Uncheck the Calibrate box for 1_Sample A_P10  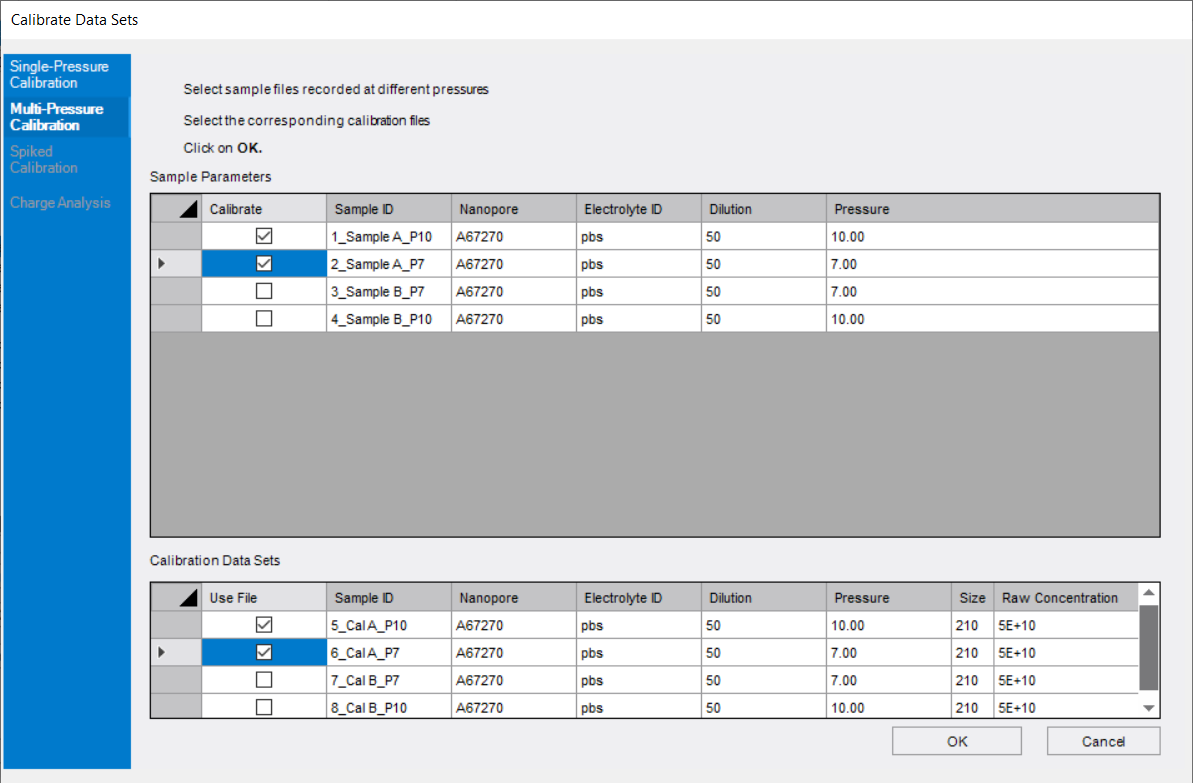263,235
